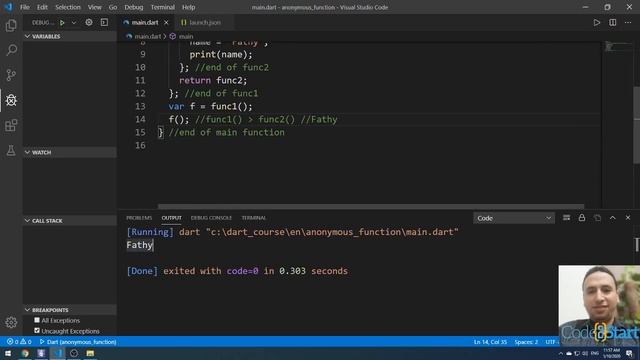Open the File menu
Screen dimensions: 640x360
click(25, 7)
